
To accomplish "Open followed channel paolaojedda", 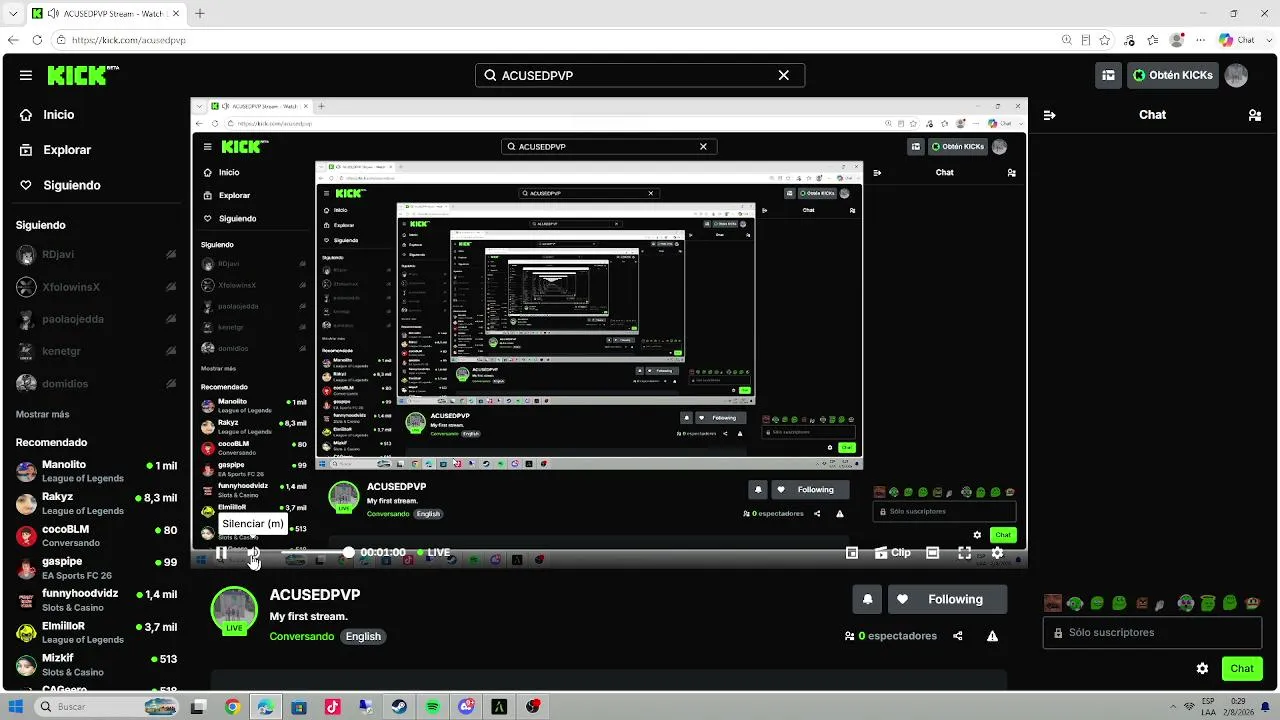I will 96,319.
